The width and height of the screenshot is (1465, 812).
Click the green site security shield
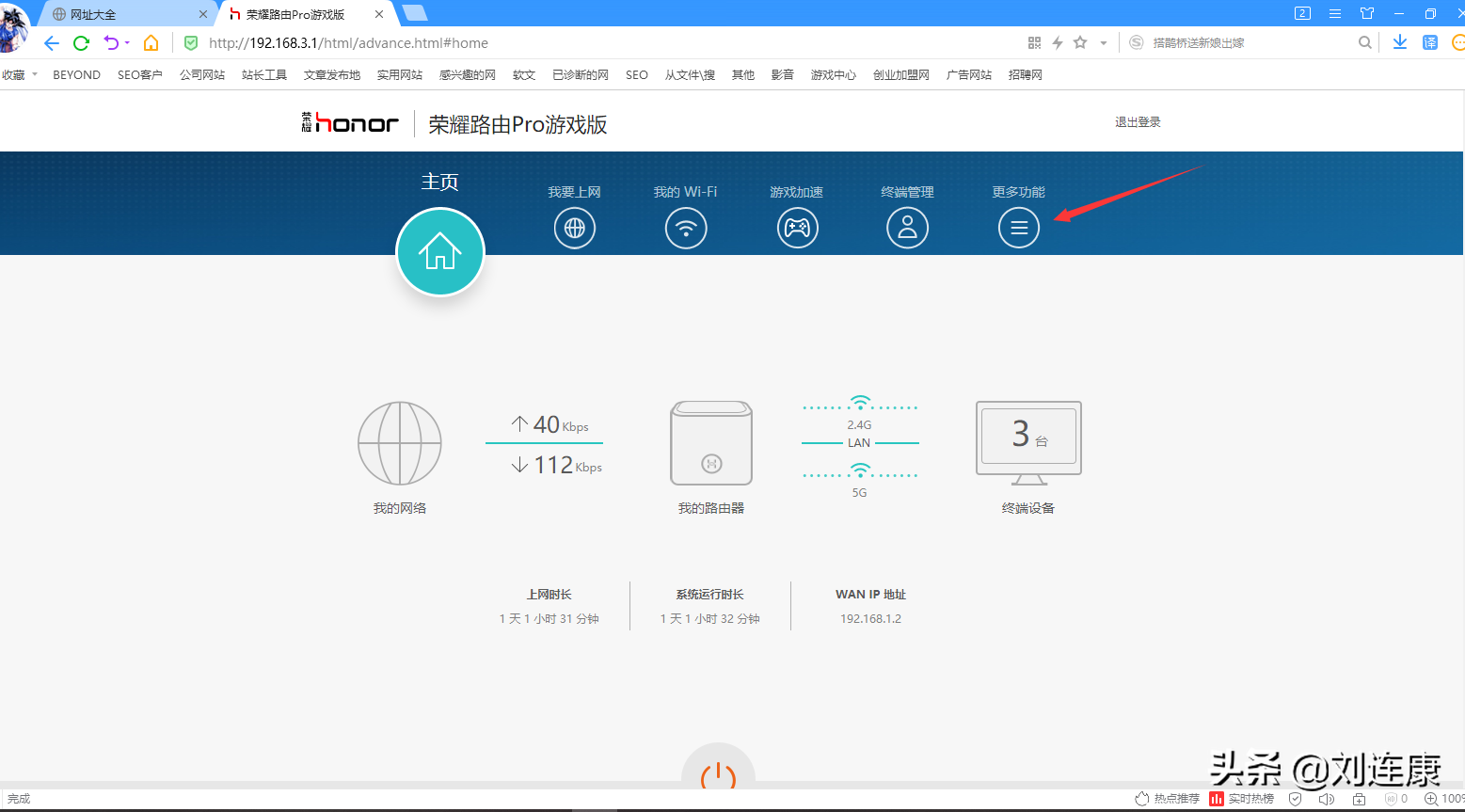tap(191, 42)
